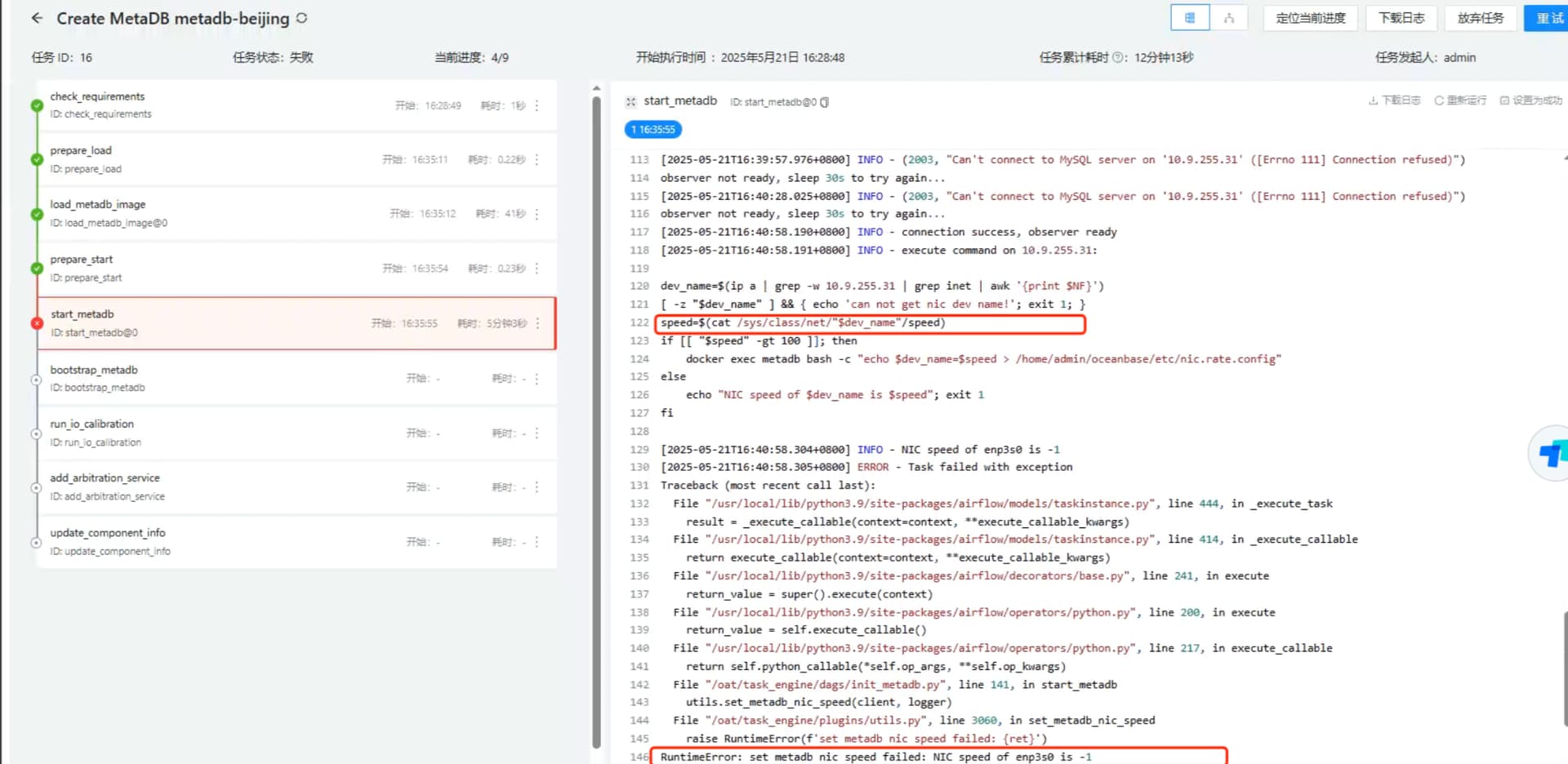The image size is (1568, 764).
Task: Open the more menu for load_metadb_image step
Action: point(537,214)
